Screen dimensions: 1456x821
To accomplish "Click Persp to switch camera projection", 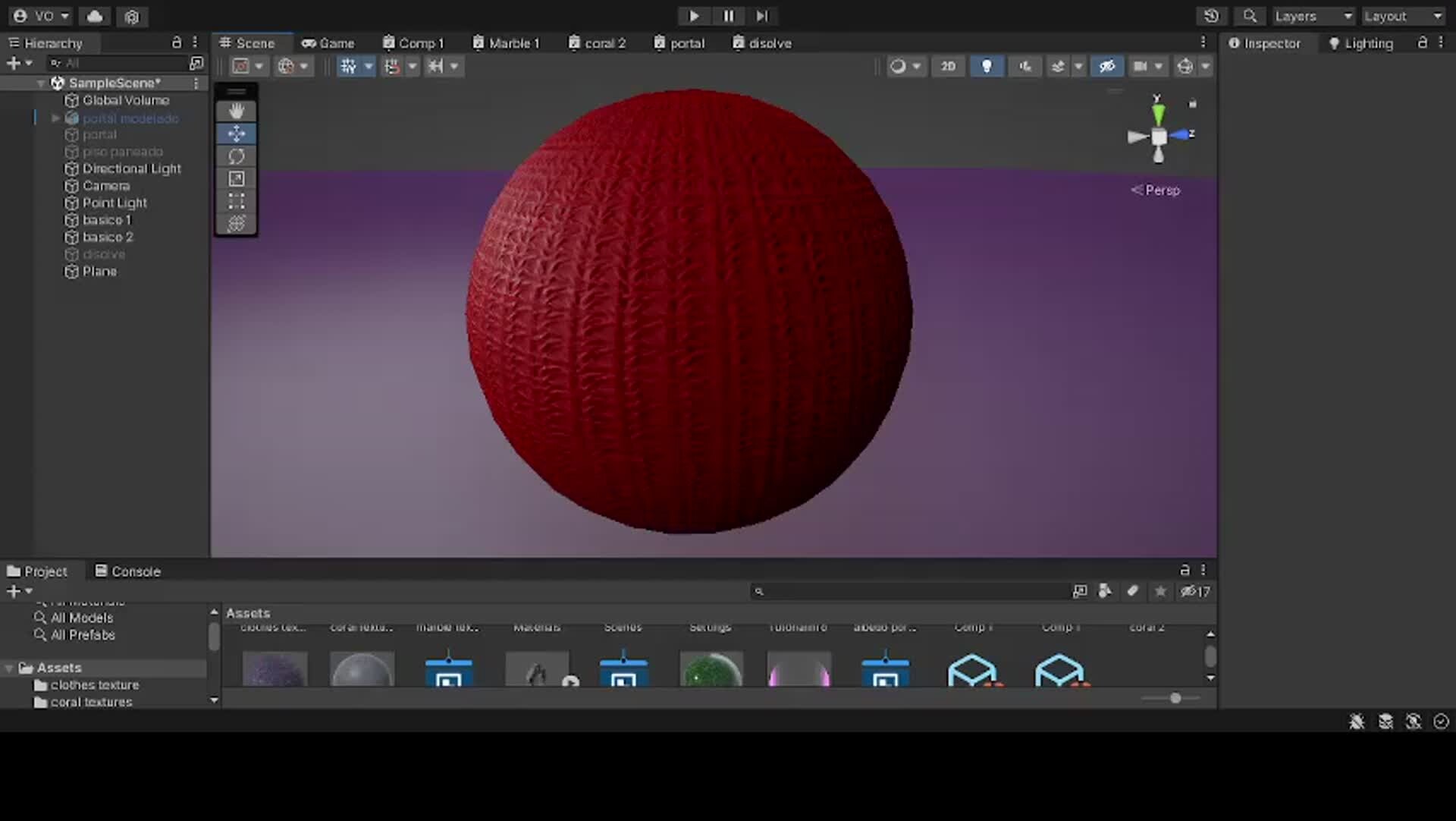I will coord(1160,190).
